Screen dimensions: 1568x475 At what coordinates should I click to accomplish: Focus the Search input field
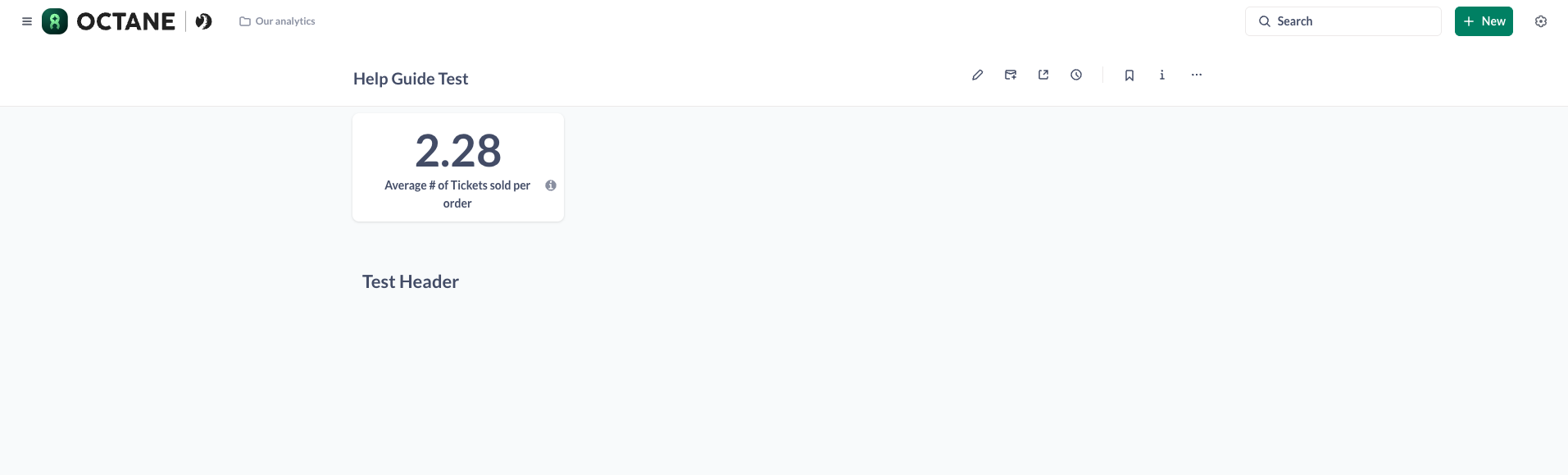(1352, 21)
